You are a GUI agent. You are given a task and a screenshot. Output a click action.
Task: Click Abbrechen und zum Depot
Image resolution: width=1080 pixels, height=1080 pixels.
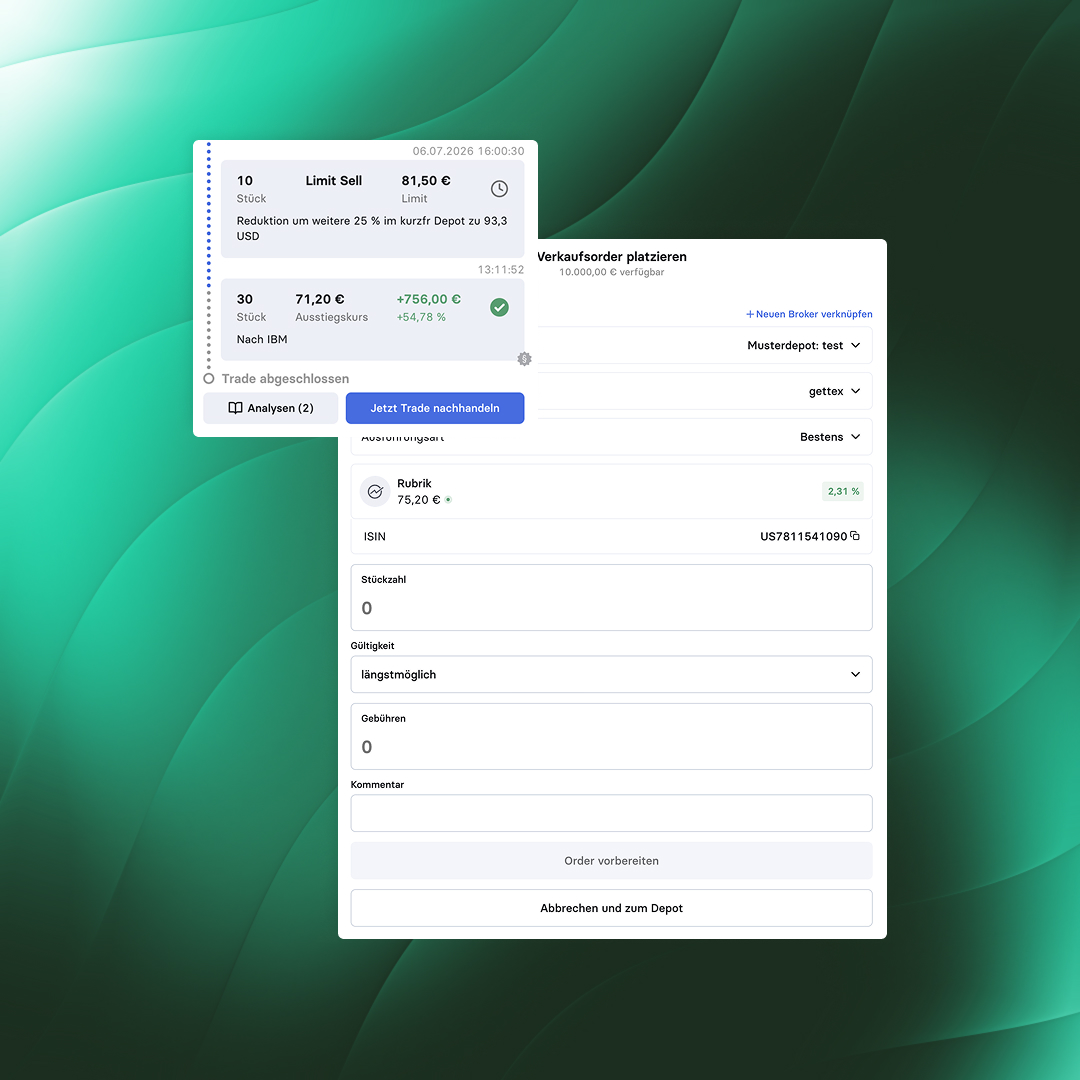[612, 908]
